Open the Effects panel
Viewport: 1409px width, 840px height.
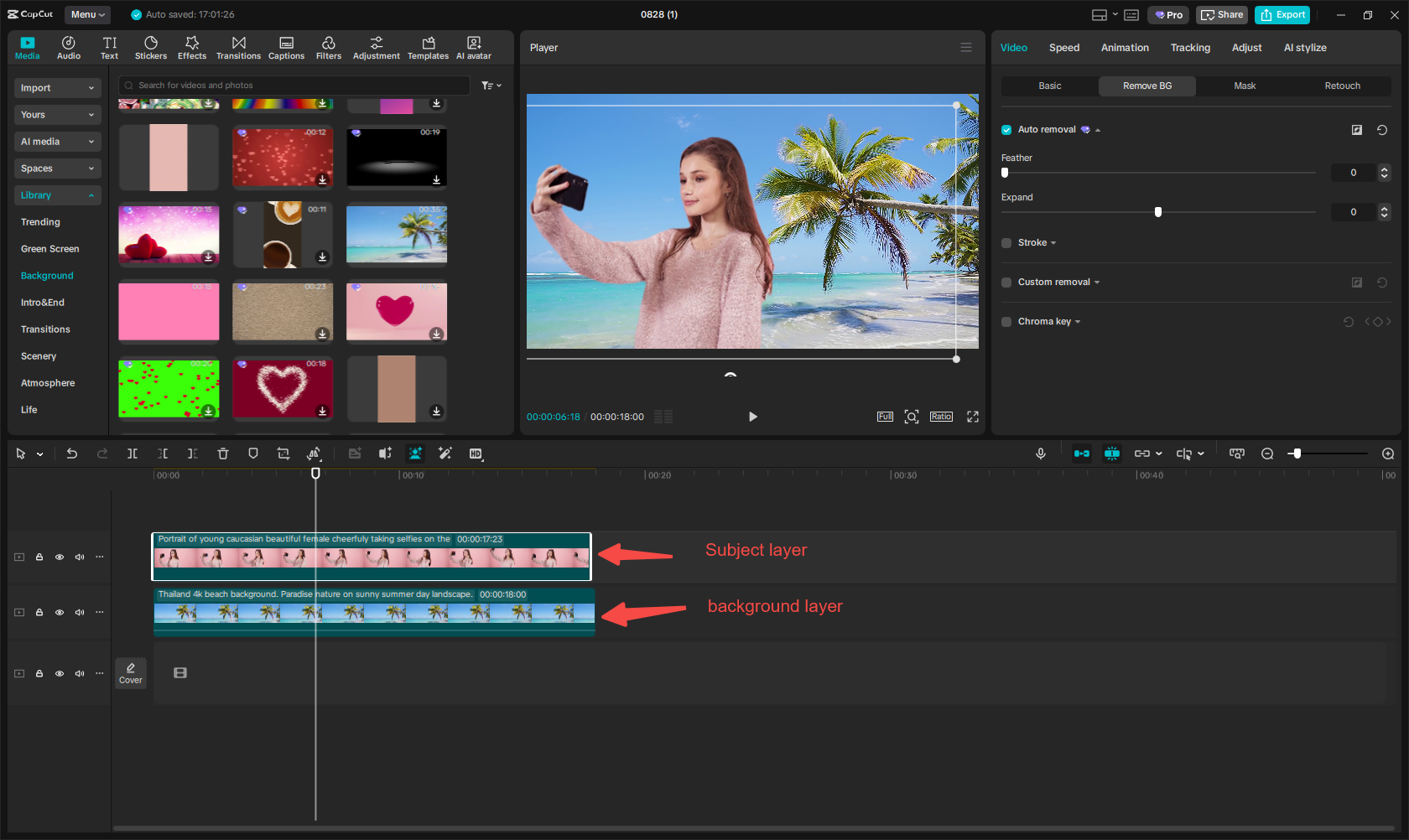tap(191, 48)
